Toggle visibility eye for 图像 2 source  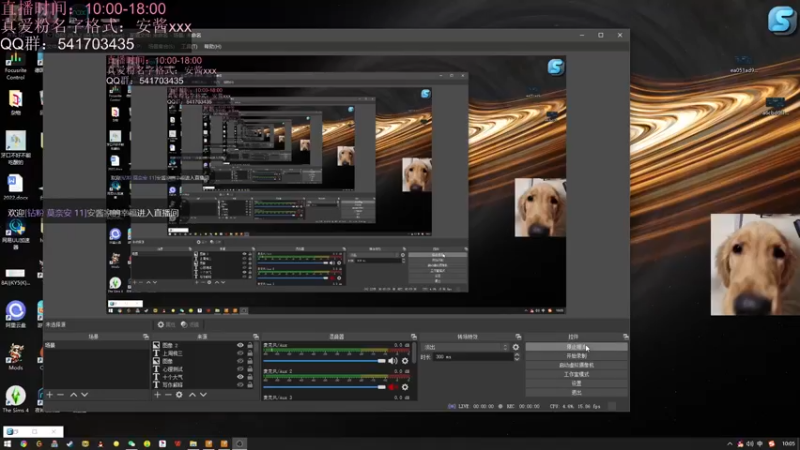(x=240, y=346)
